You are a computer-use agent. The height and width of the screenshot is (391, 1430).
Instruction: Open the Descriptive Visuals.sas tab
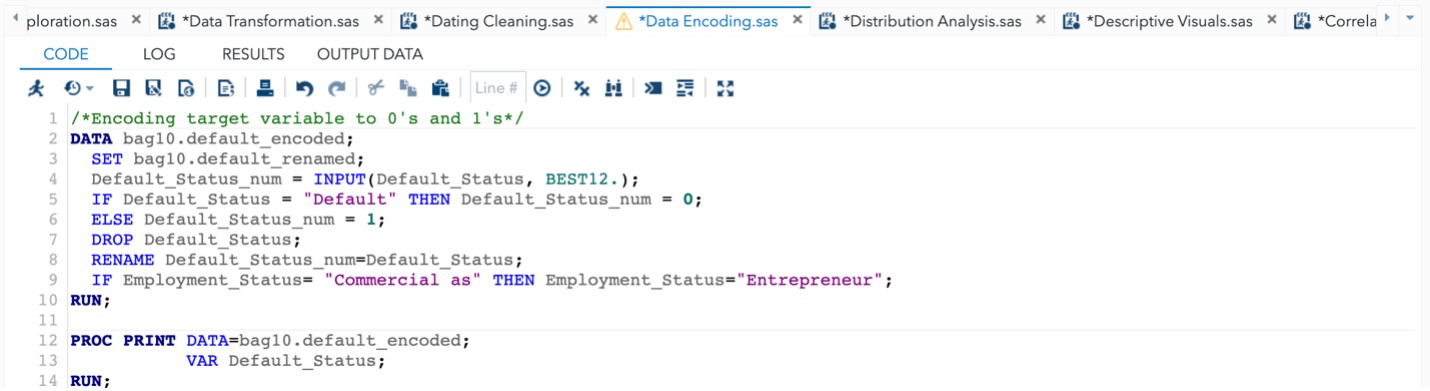pos(1169,21)
